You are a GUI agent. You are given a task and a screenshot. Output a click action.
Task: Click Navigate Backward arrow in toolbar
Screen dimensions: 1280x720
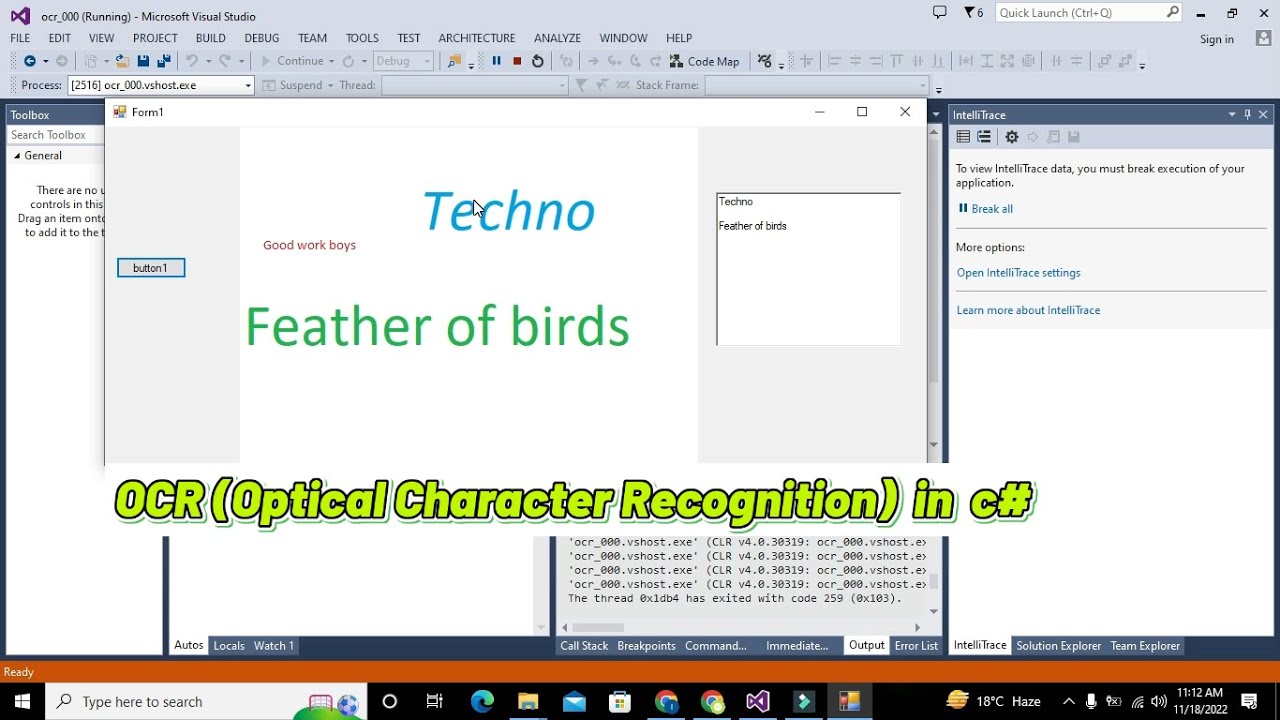[x=29, y=61]
